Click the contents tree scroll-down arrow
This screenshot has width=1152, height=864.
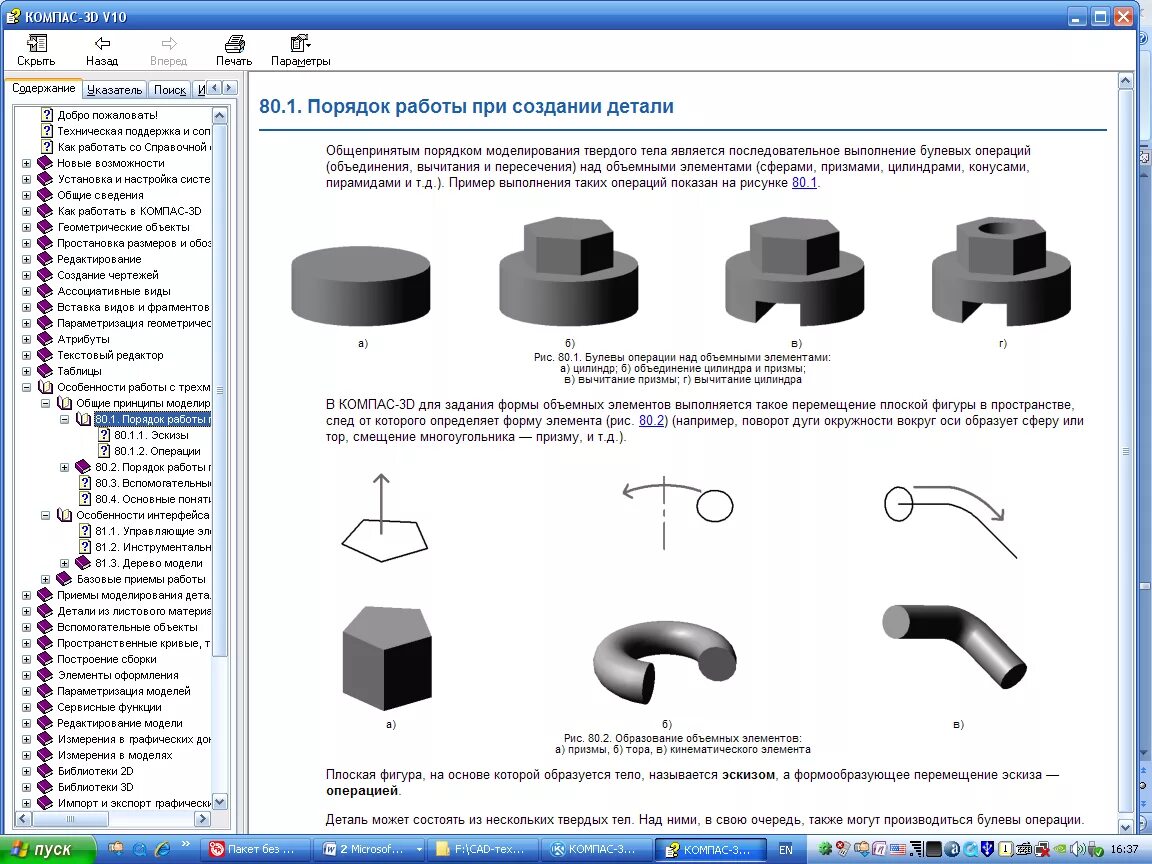[220, 802]
